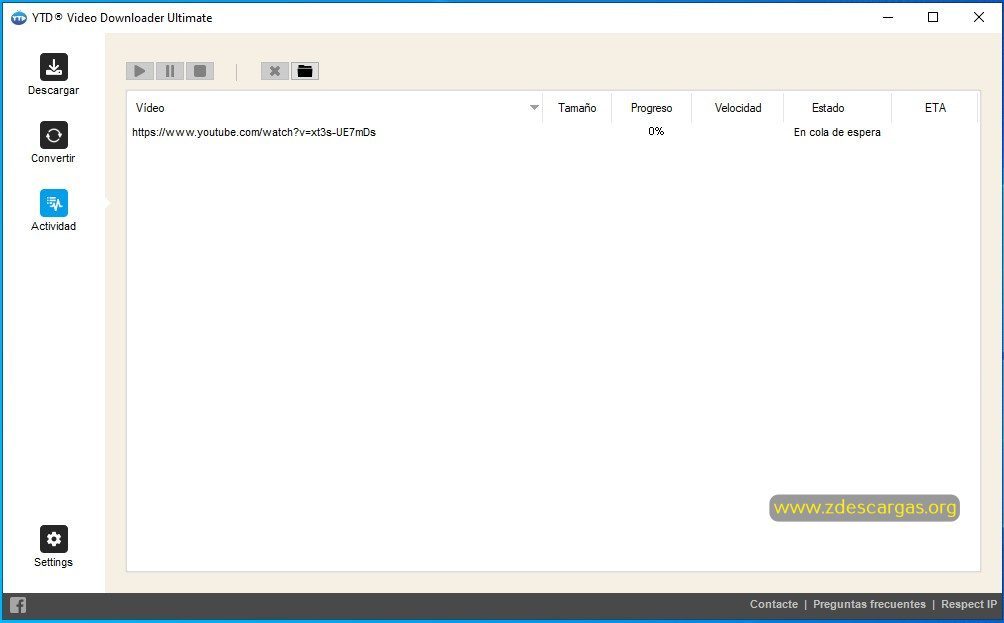Viewport: 1004px width, 623px height.
Task: Open the download folder icon
Action: [305, 71]
